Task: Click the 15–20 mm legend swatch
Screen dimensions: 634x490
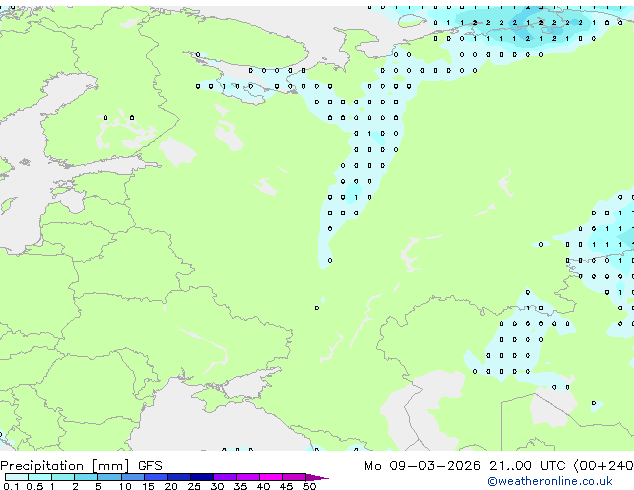Action: (156, 477)
